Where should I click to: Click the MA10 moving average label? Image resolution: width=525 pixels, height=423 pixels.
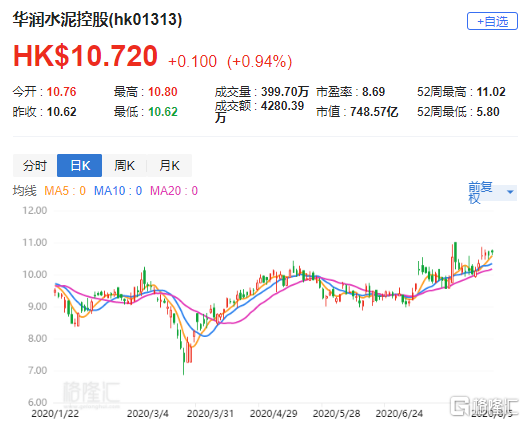[118, 191]
